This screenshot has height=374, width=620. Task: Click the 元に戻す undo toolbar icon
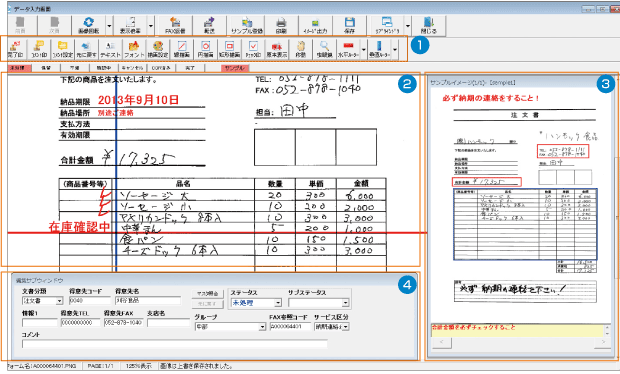[86, 49]
